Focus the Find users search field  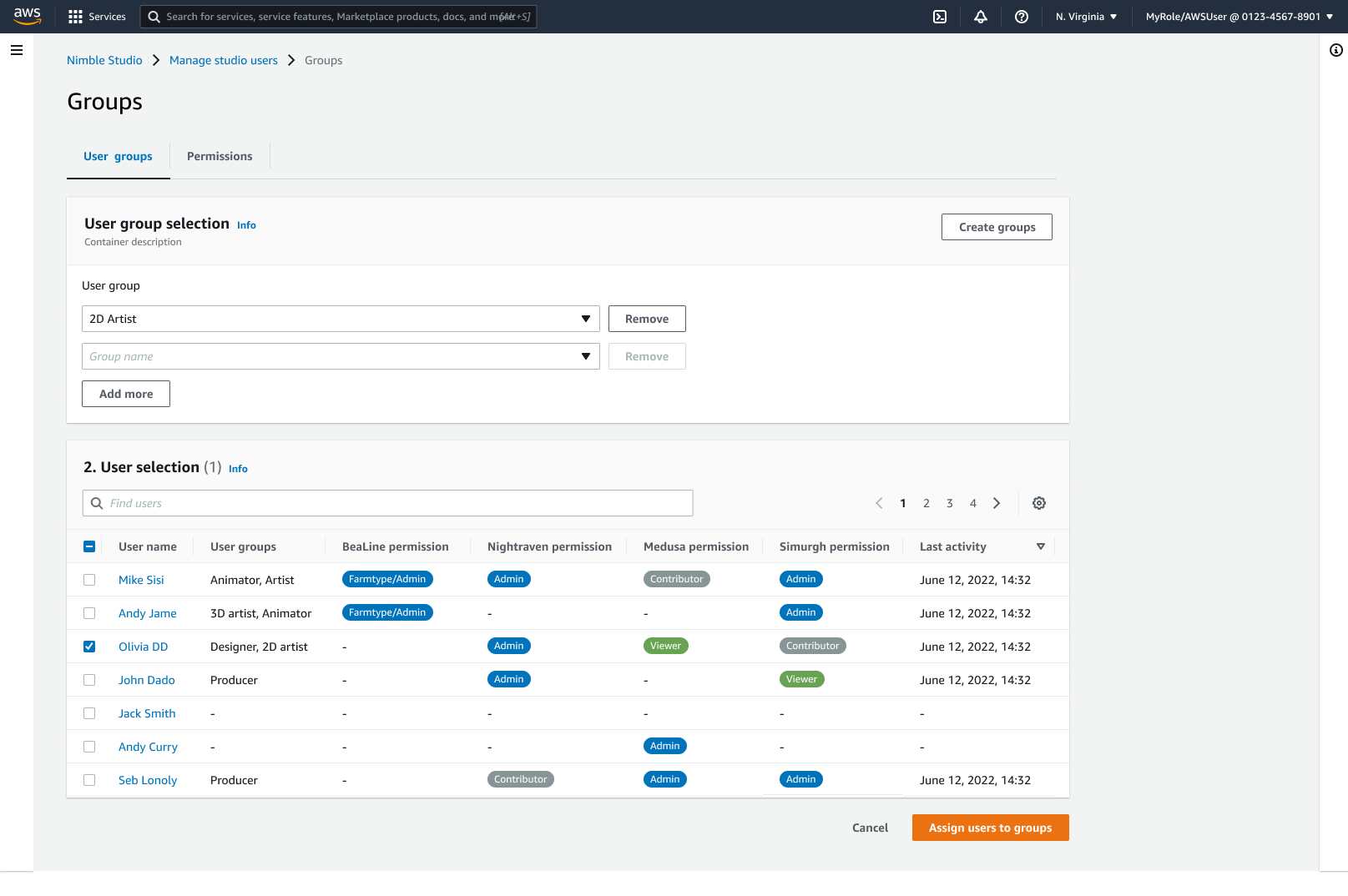388,503
